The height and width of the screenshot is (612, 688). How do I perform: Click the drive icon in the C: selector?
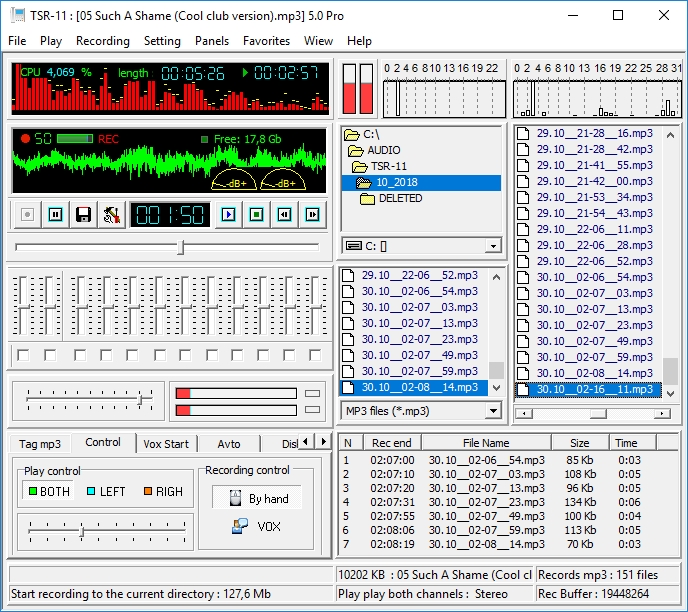click(x=353, y=246)
